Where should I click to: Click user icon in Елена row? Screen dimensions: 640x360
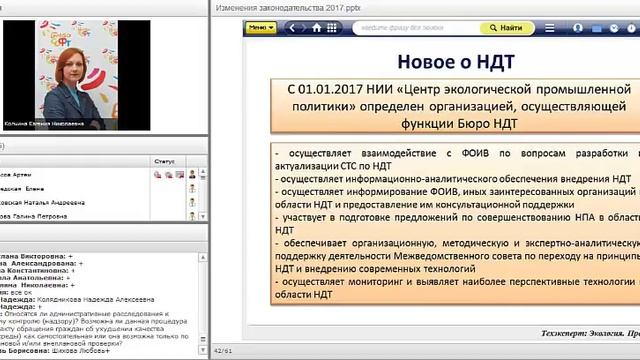click(x=192, y=189)
